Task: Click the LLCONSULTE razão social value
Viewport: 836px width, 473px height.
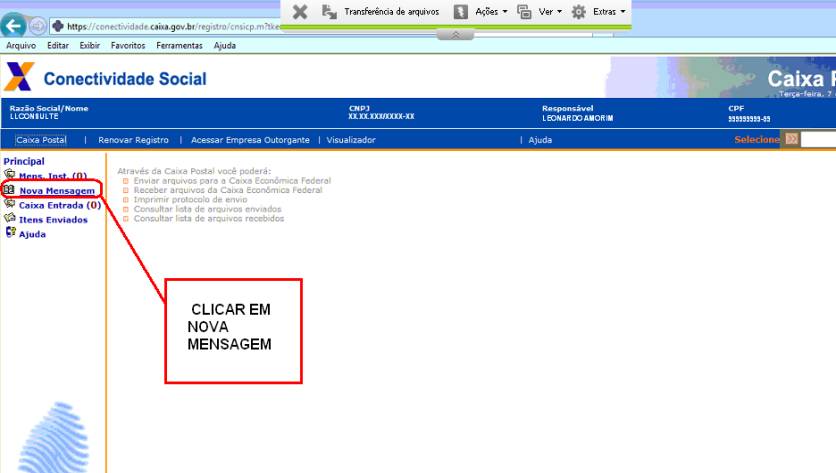Action: pos(34,116)
